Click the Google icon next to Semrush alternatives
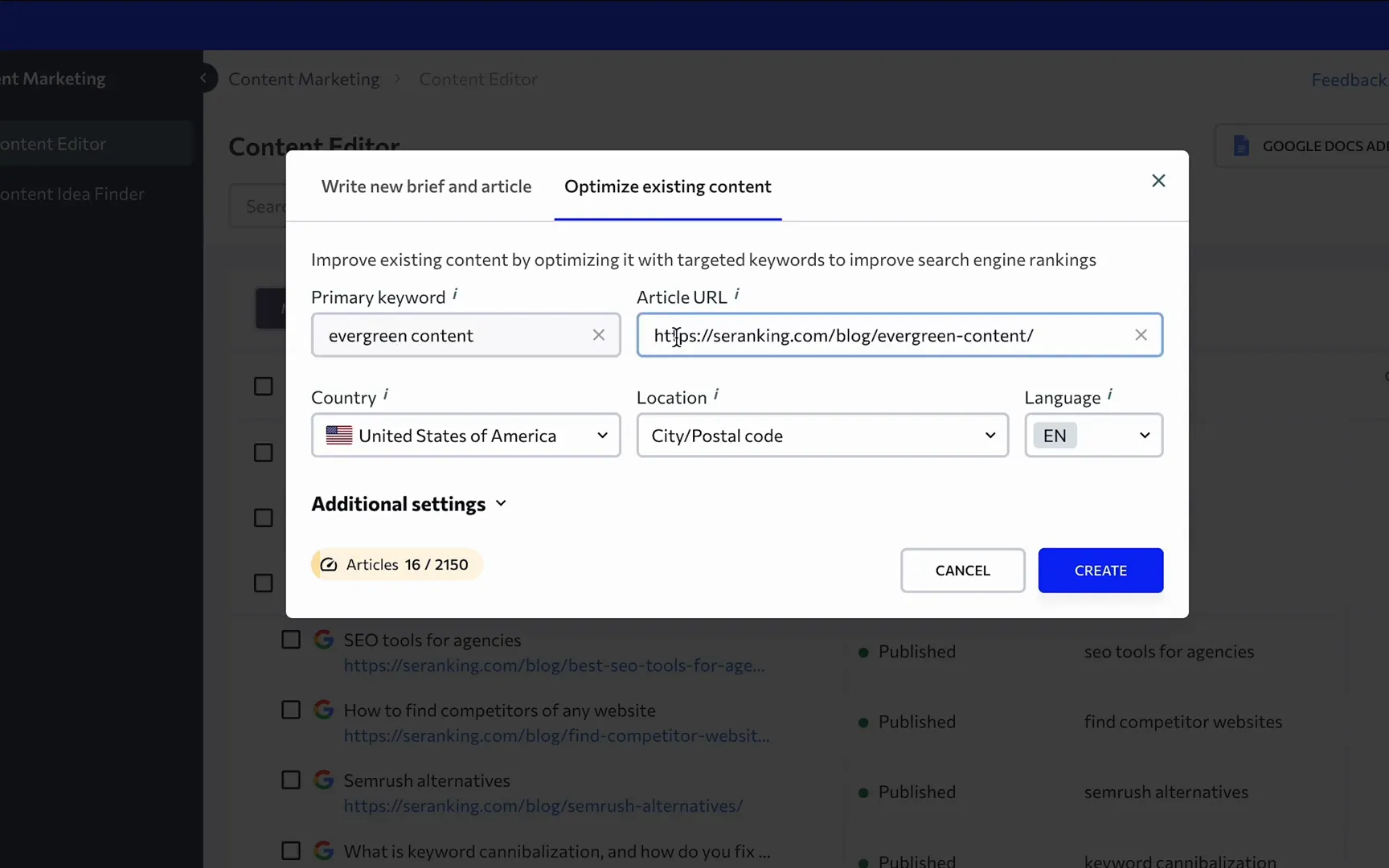This screenshot has height=868, width=1389. (x=323, y=779)
